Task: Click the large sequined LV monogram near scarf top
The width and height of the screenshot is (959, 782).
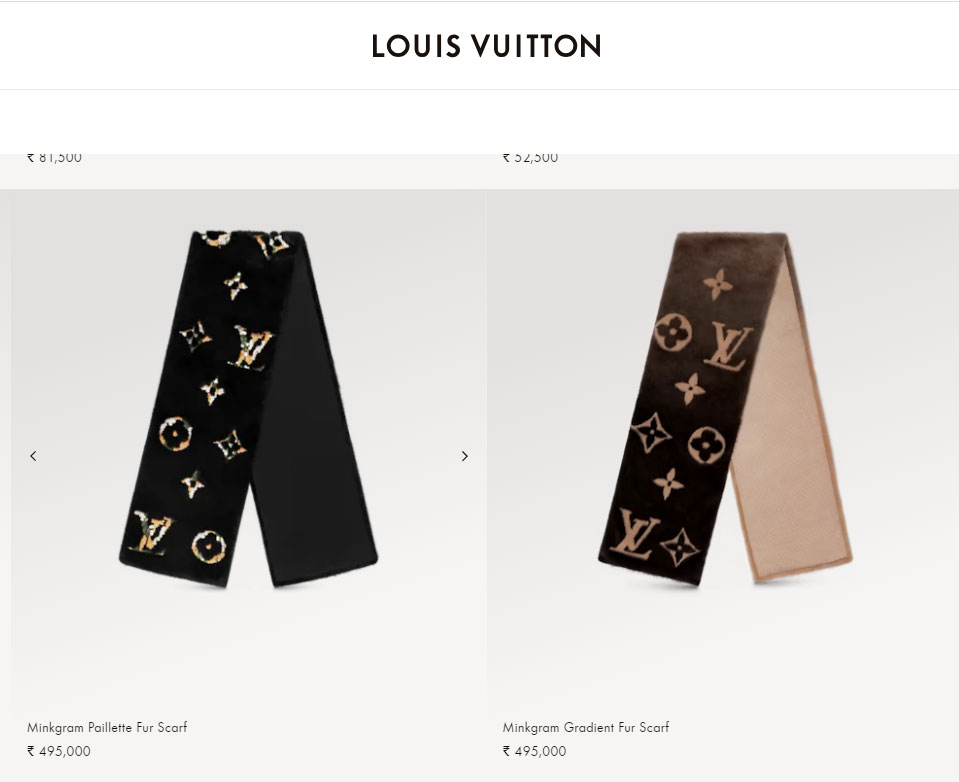Action: (x=251, y=347)
